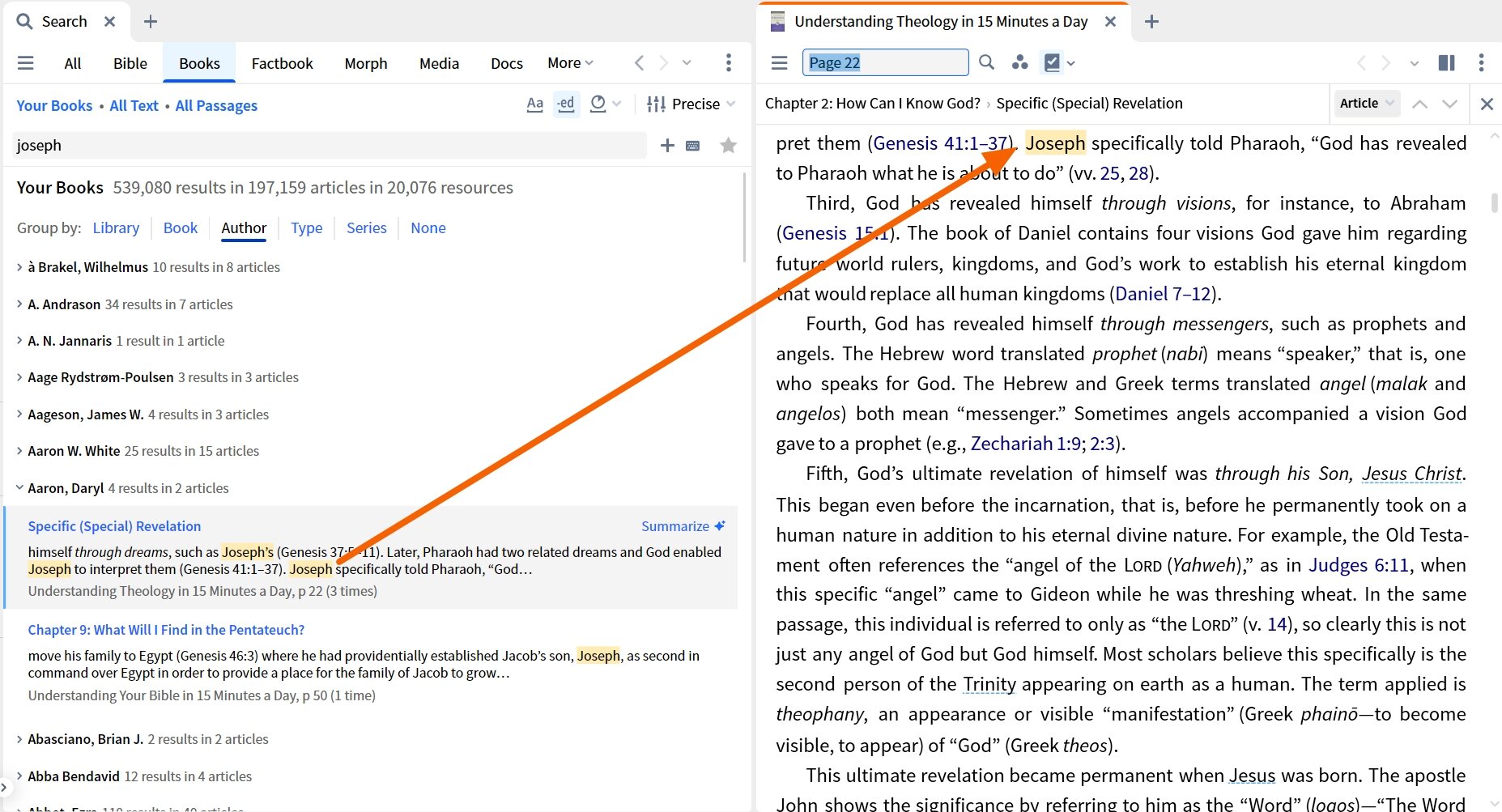The image size is (1502, 812).
Task: Open book panel hamburger menu
Action: (x=780, y=63)
